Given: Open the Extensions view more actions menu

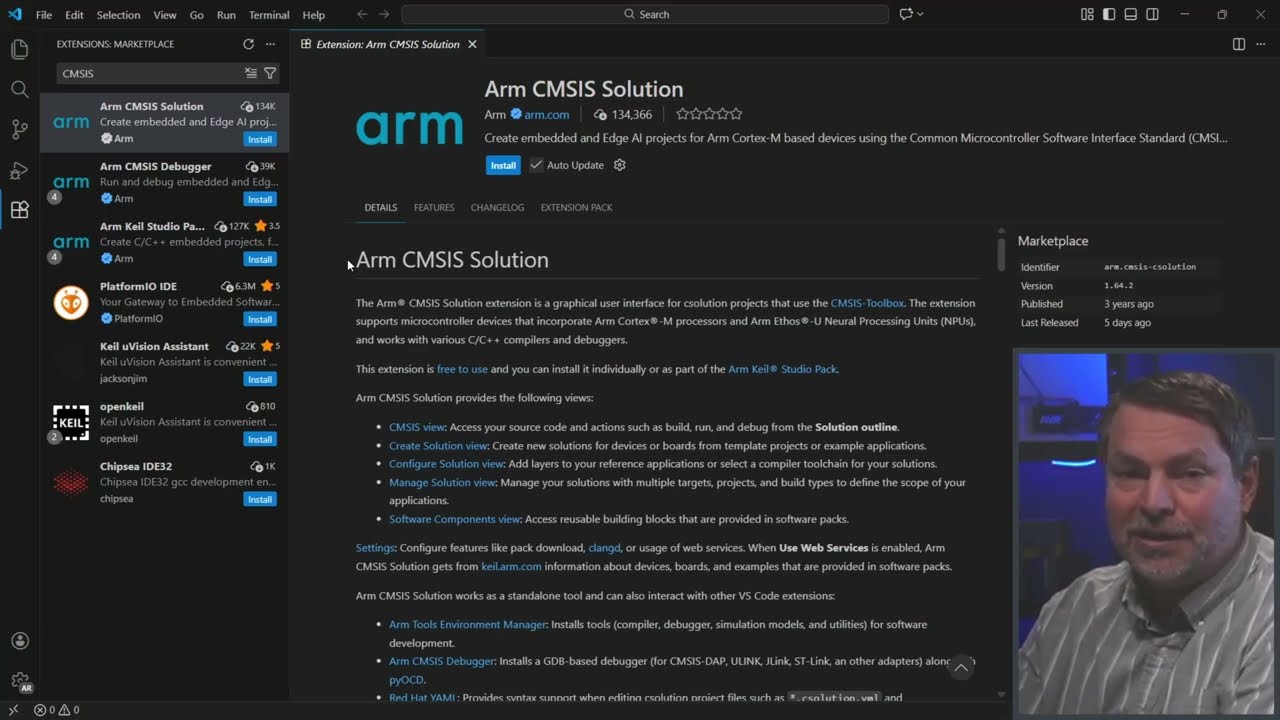Looking at the screenshot, I should pos(270,44).
